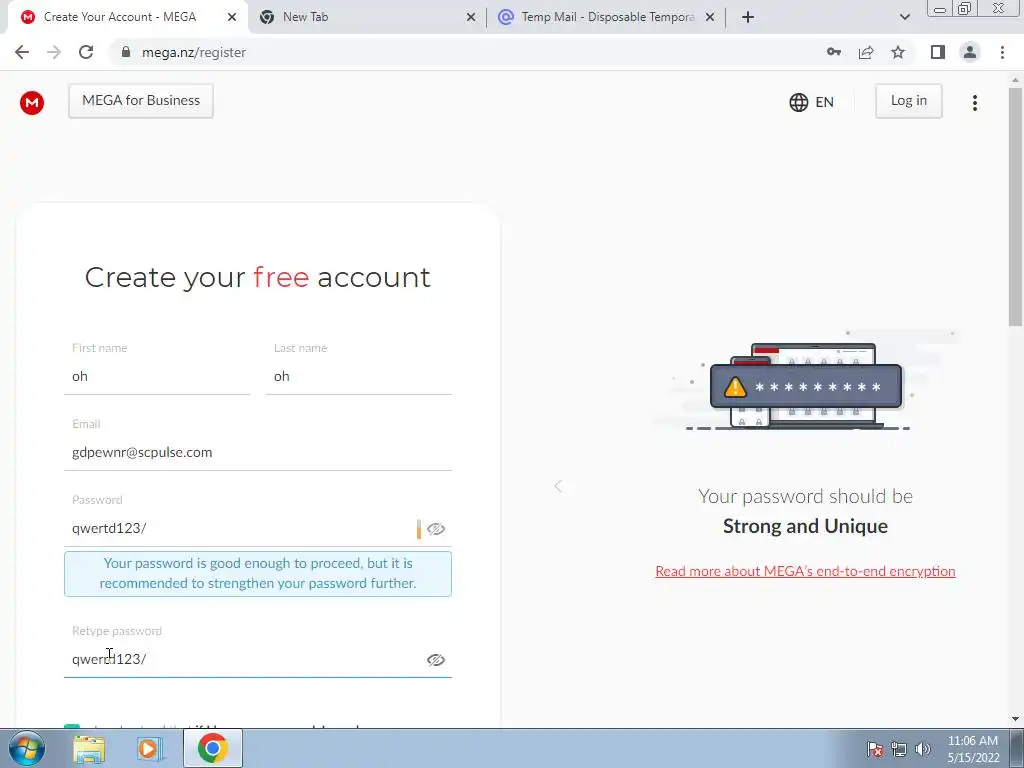The image size is (1024, 768).
Task: Close the New Tab tab
Action: pyautogui.click(x=471, y=18)
